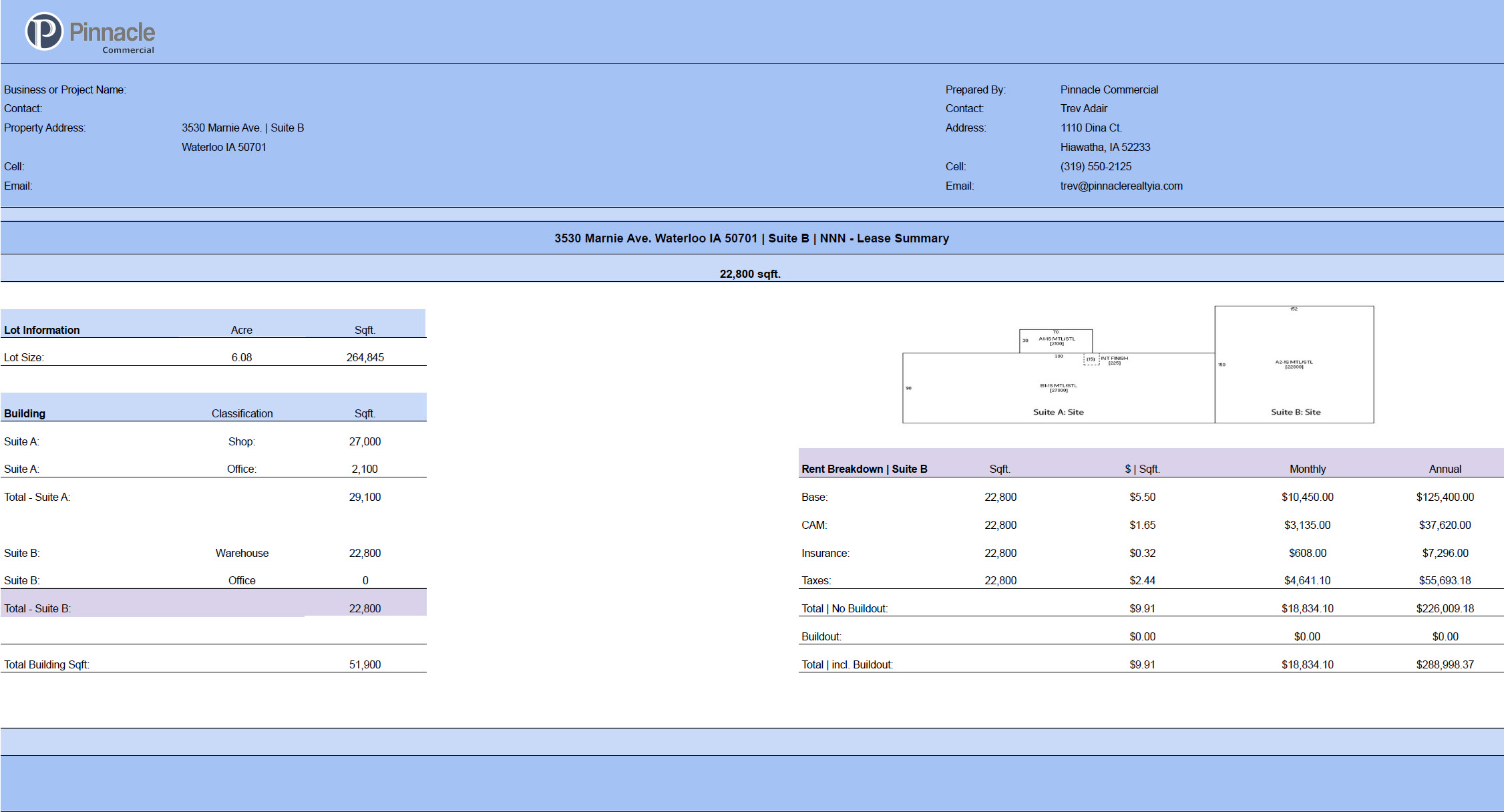Select the Hiawatha, IA 52233 line
The width and height of the screenshot is (1504, 812).
pyautogui.click(x=1105, y=147)
